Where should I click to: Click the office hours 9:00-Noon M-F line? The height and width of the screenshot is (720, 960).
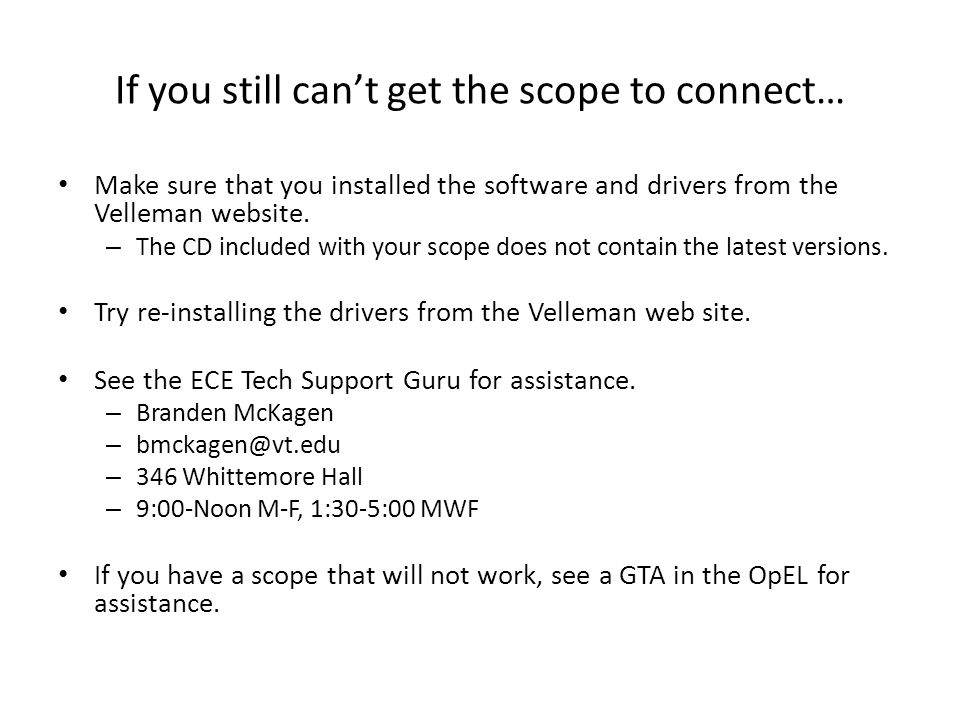pos(307,509)
